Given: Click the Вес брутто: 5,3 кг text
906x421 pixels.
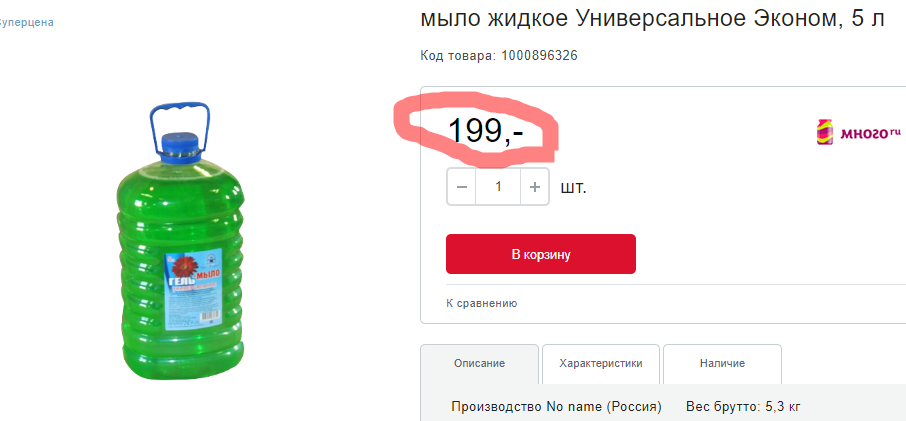Looking at the screenshot, I should (742, 407).
